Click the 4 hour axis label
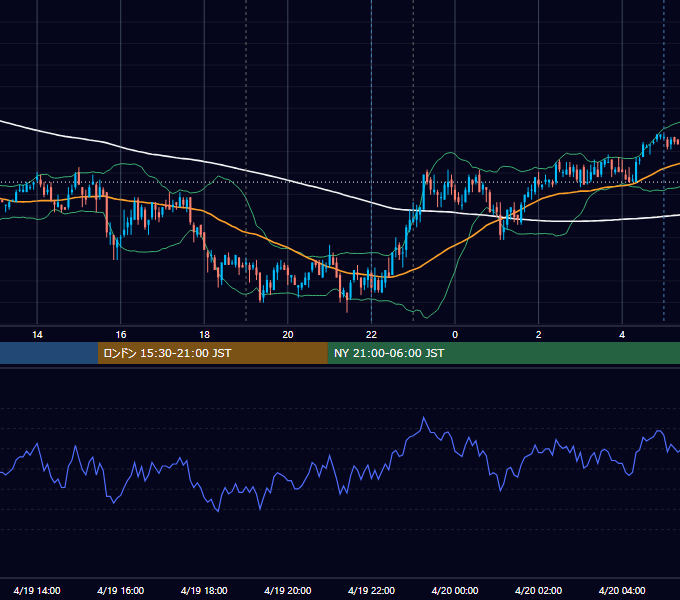The image size is (680, 600). click(622, 335)
